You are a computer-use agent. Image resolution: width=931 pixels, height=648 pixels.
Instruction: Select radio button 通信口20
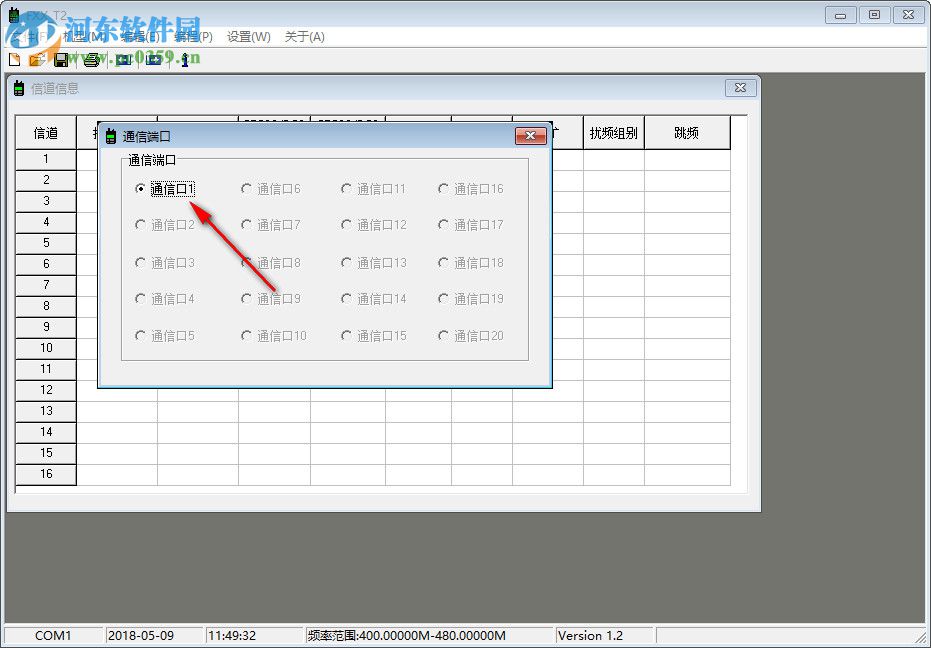(x=442, y=336)
